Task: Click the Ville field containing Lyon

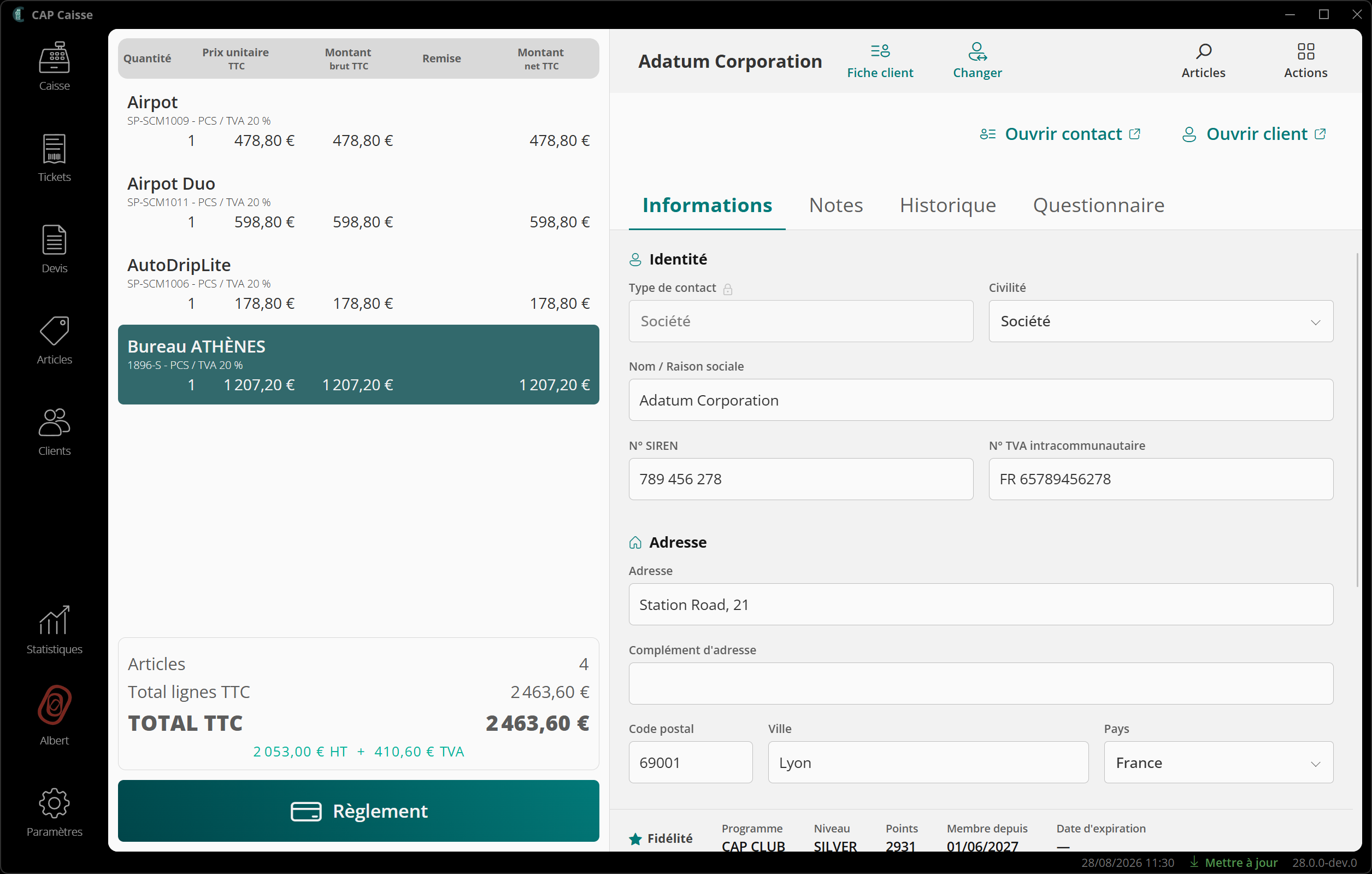Action: tap(928, 762)
